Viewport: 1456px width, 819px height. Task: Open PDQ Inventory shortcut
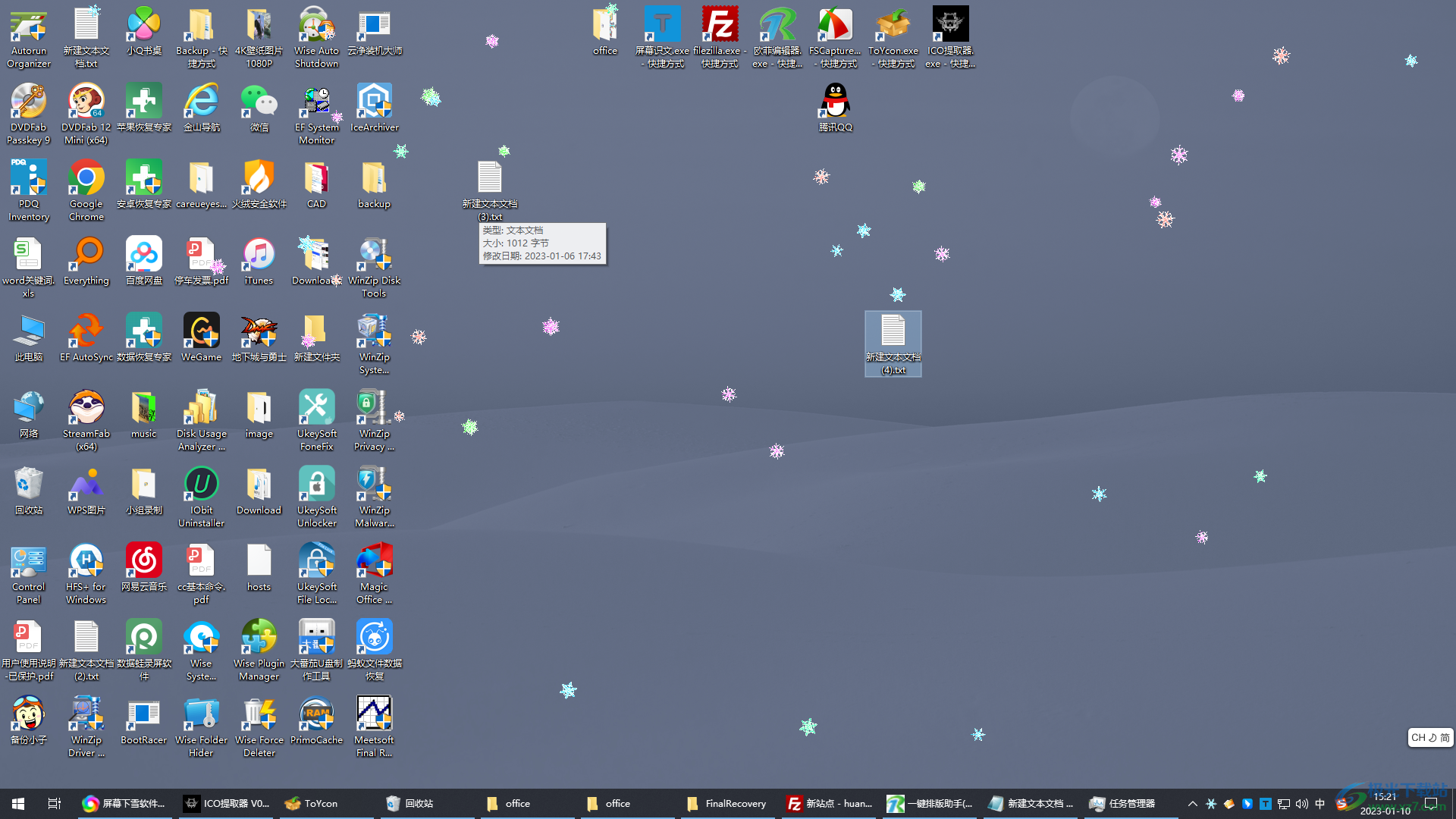tap(29, 191)
